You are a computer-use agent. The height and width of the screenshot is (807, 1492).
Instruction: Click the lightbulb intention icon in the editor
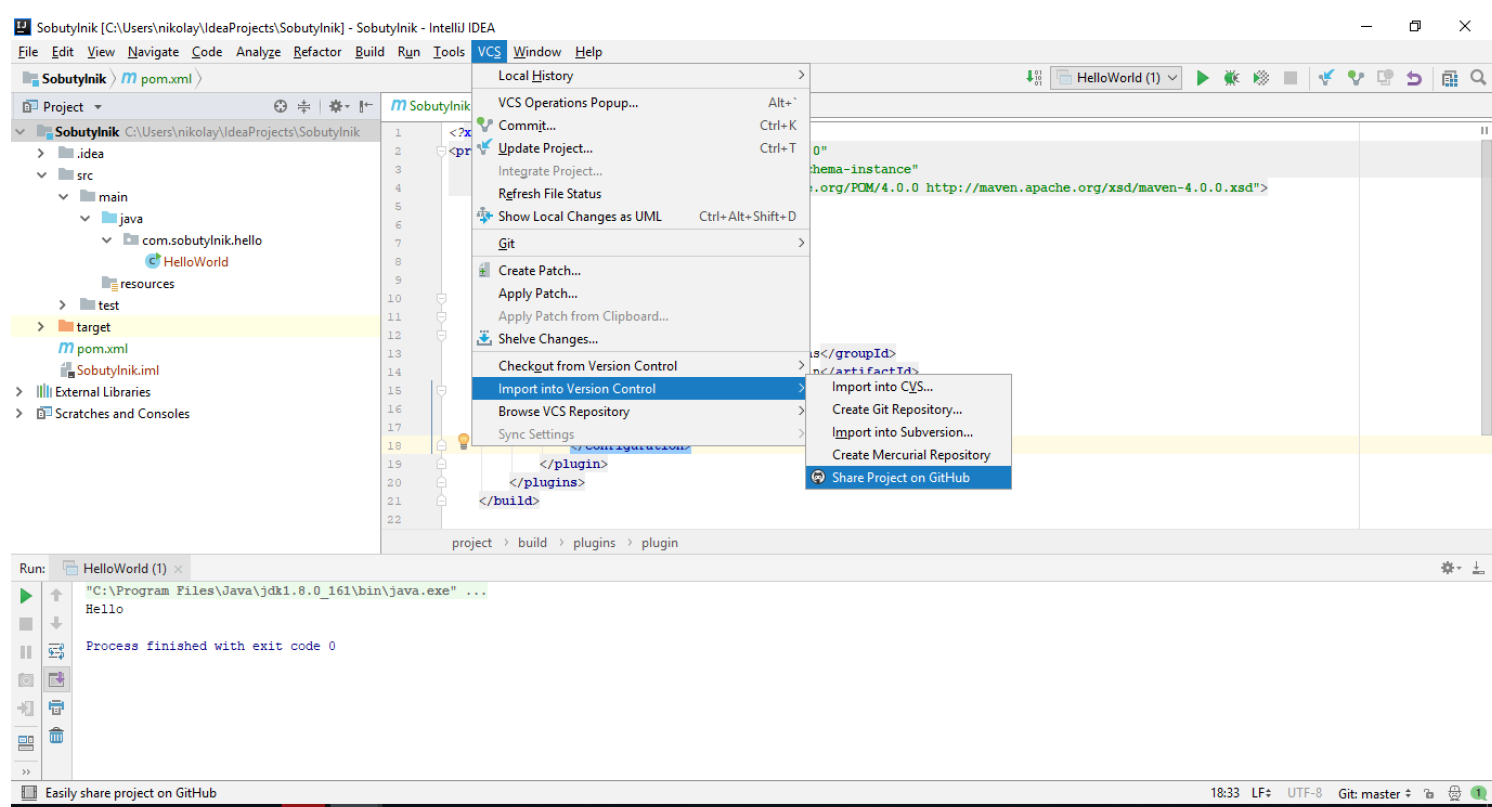pyautogui.click(x=464, y=441)
